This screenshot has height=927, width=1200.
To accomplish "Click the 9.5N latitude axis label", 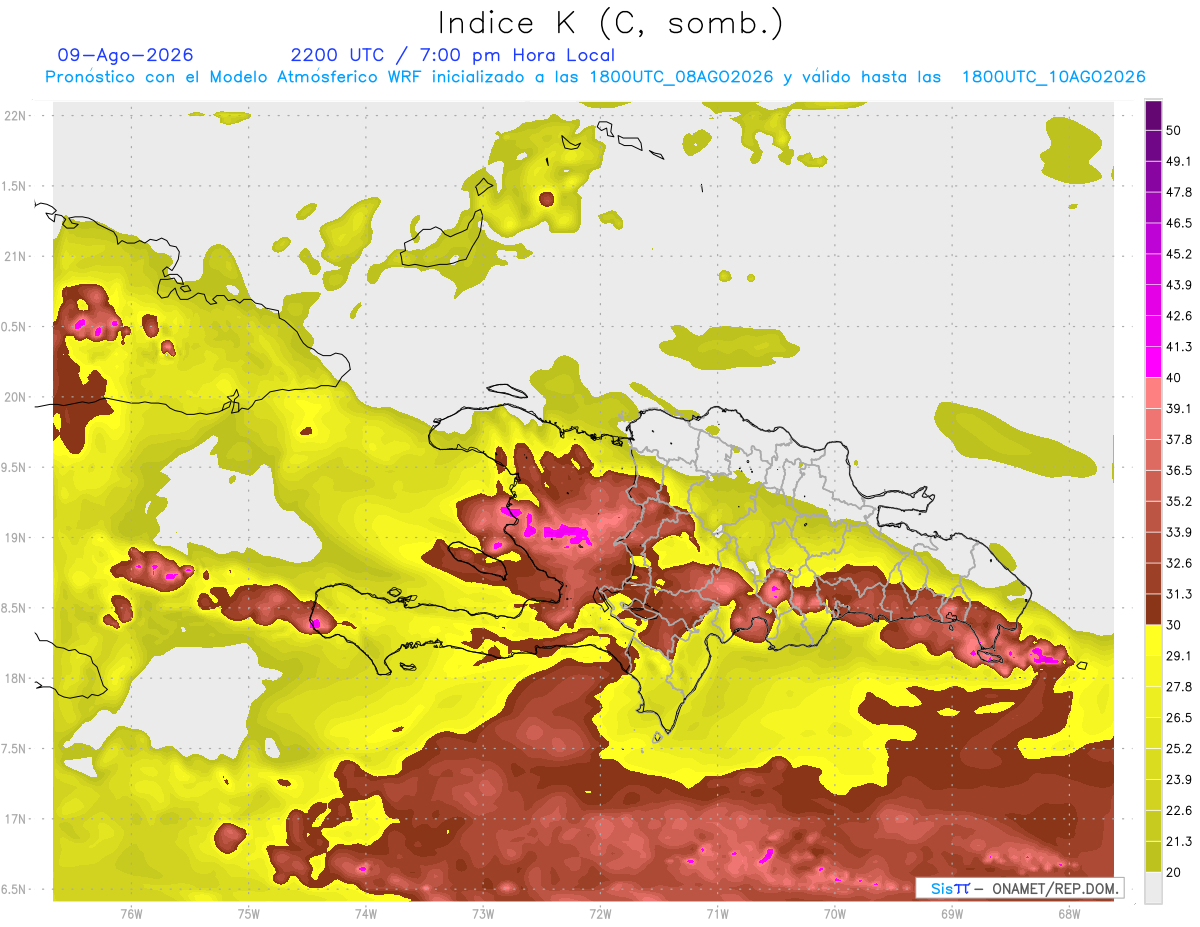I will (15, 468).
